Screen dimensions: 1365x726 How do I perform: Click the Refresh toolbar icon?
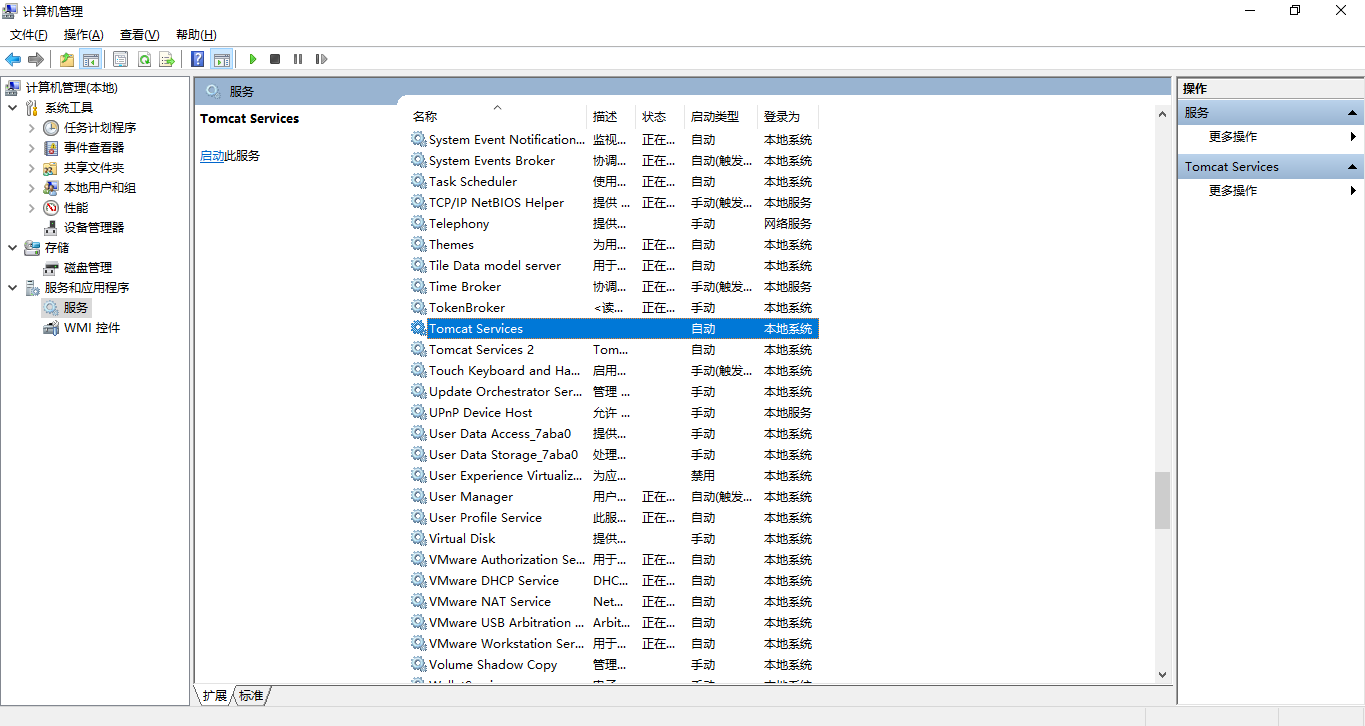click(144, 59)
